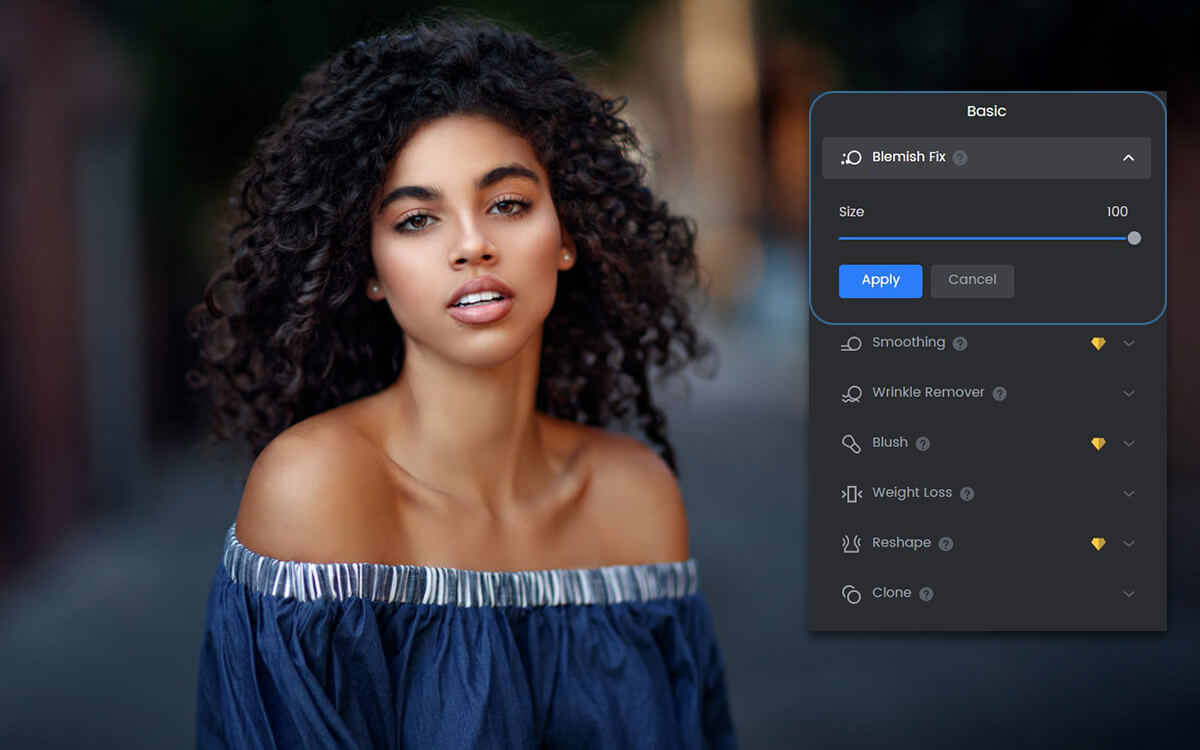Click the premium diamond badge beside Reshape
The image size is (1200, 750).
coord(1099,542)
